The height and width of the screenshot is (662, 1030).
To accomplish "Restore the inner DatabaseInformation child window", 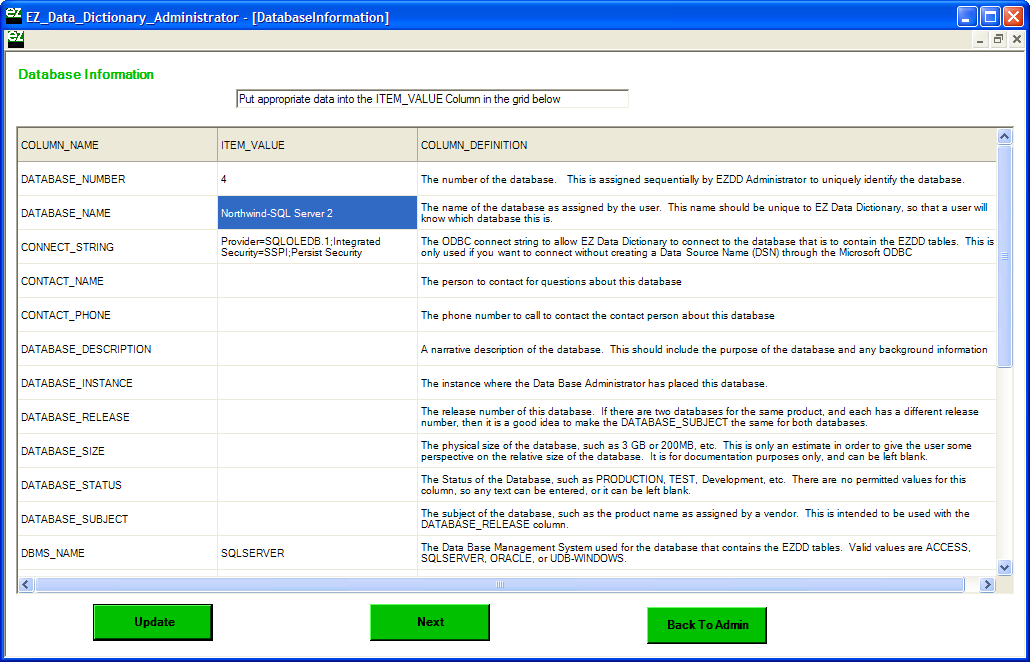I will pyautogui.click(x=998, y=39).
